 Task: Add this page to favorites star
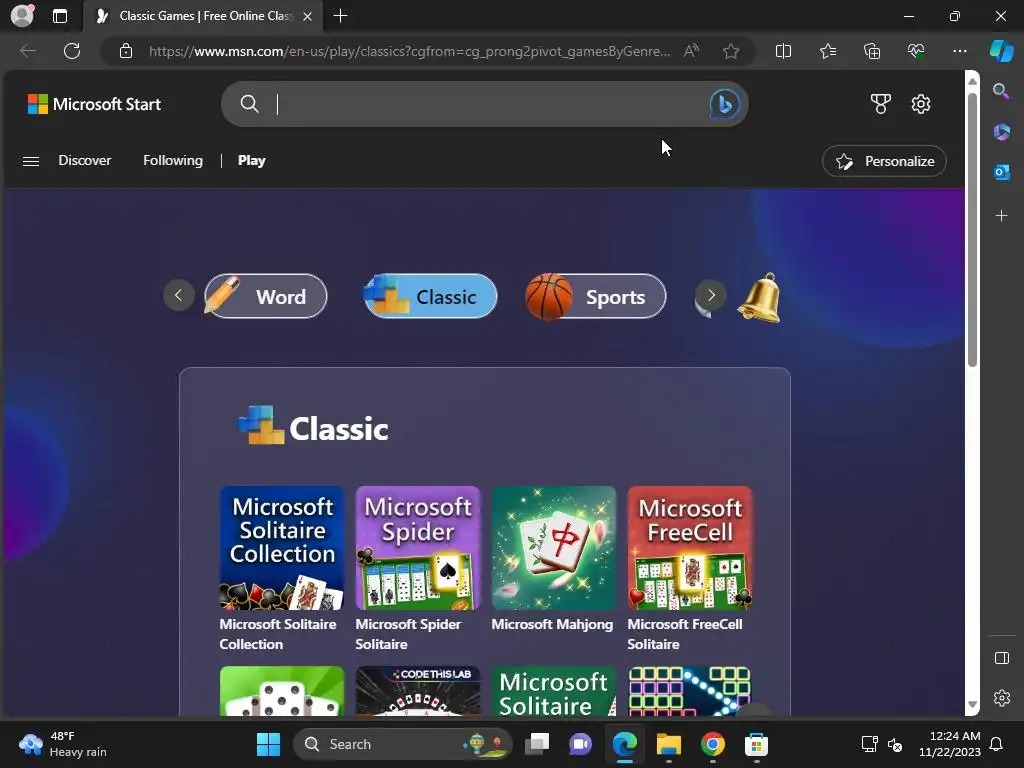[731, 51]
